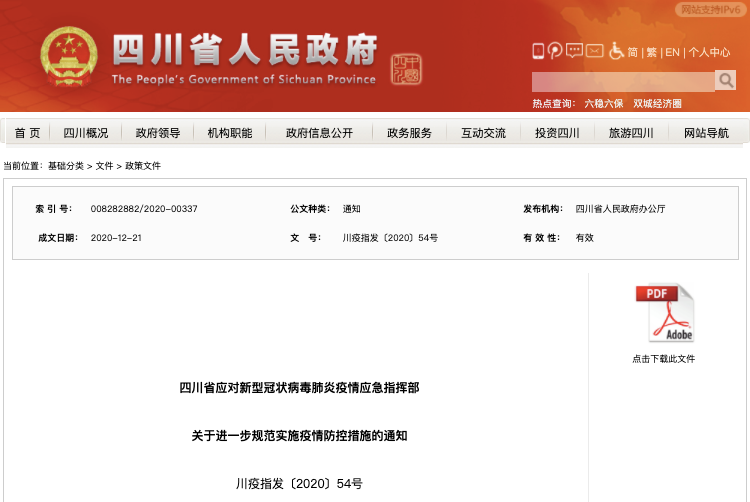Click the 索引号 label
The height and width of the screenshot is (502, 750).
click(x=54, y=209)
